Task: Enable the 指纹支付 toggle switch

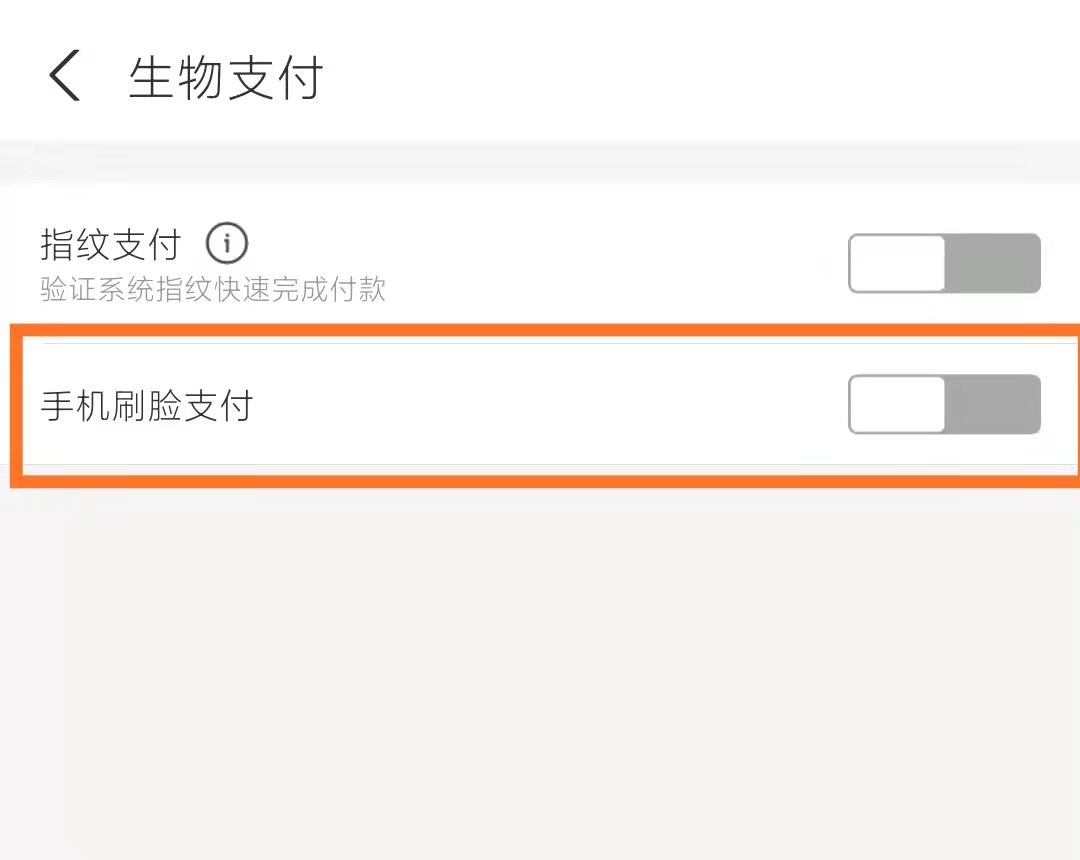Action: point(943,262)
